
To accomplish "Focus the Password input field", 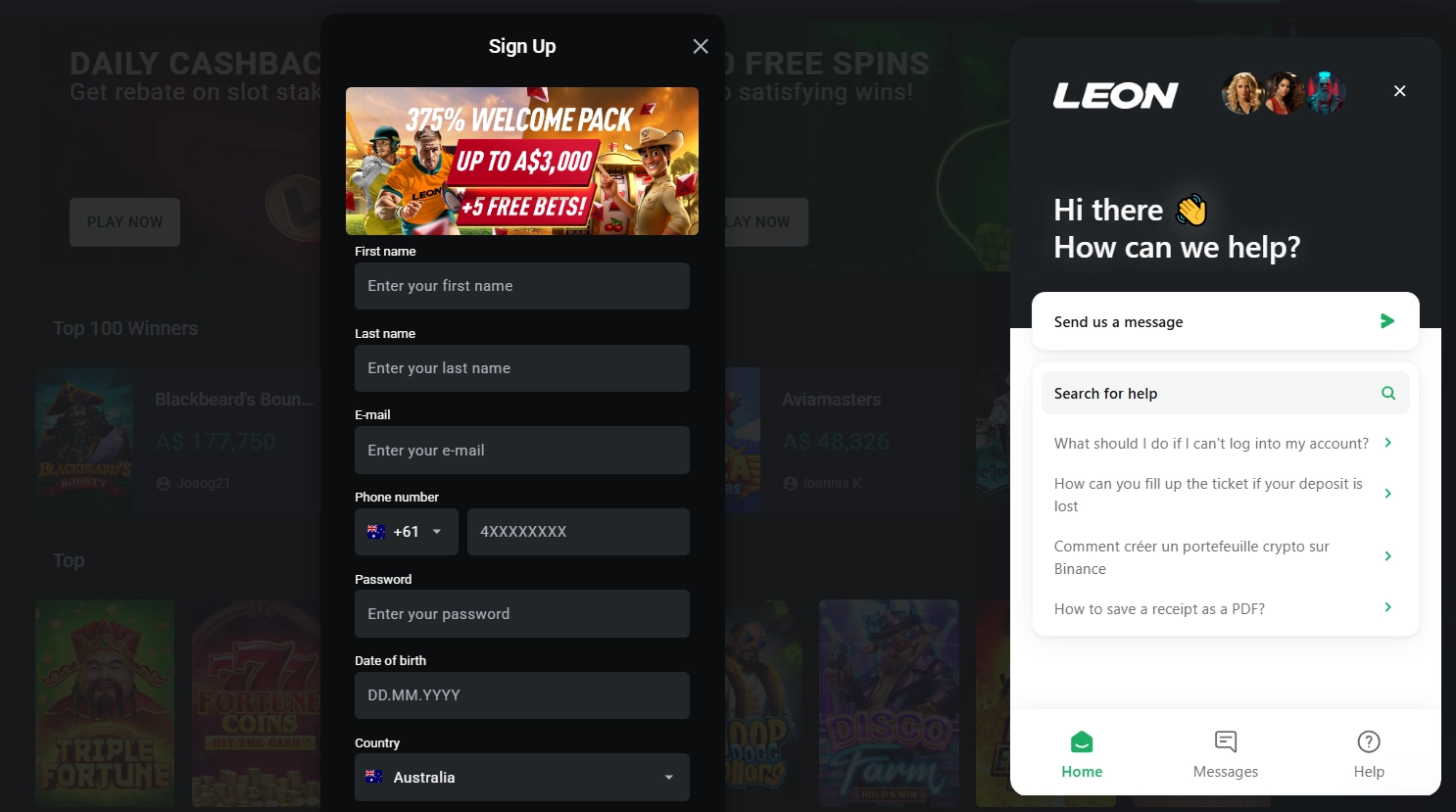I will point(522,614).
